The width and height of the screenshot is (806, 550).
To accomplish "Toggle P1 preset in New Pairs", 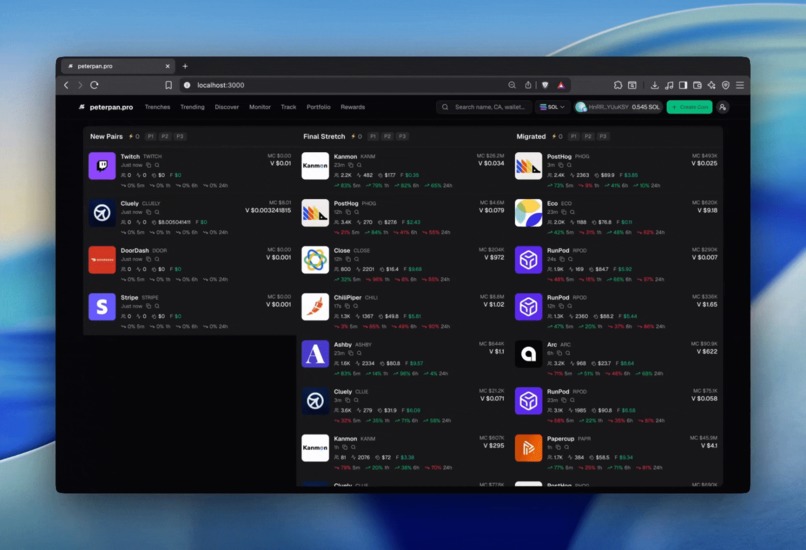I will (x=151, y=136).
